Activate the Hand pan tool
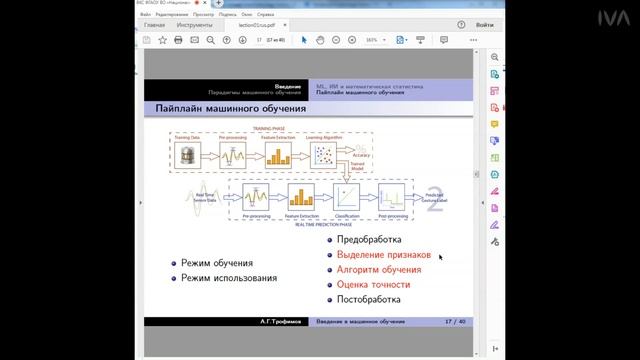640x360 pixels. [x=320, y=40]
